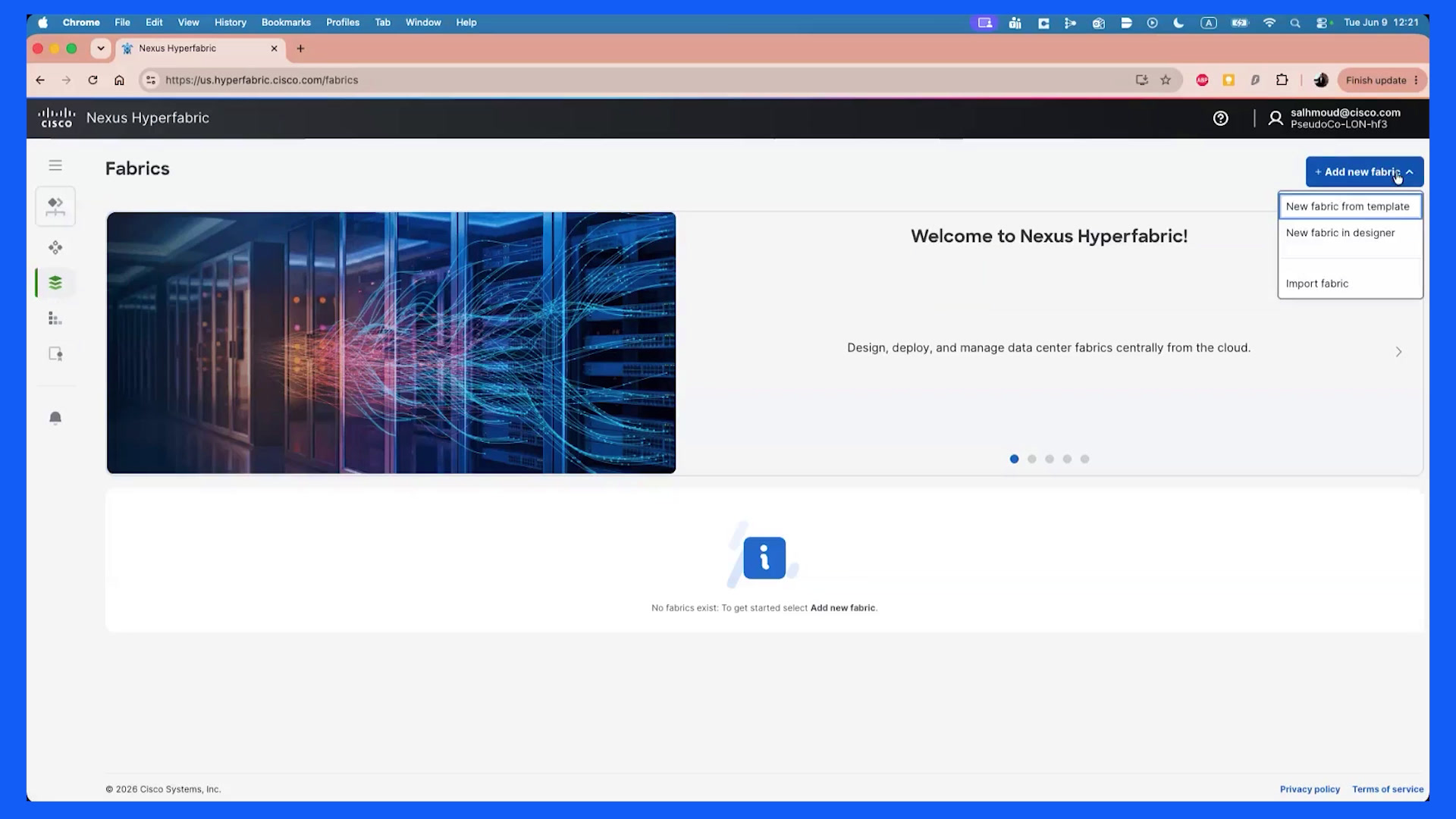Open the hierarchy blocks sidebar icon
The height and width of the screenshot is (819, 1456).
pos(55,318)
